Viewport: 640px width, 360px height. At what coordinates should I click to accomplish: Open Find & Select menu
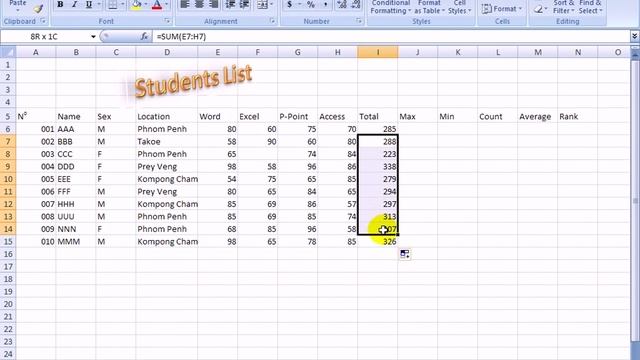(x=590, y=7)
